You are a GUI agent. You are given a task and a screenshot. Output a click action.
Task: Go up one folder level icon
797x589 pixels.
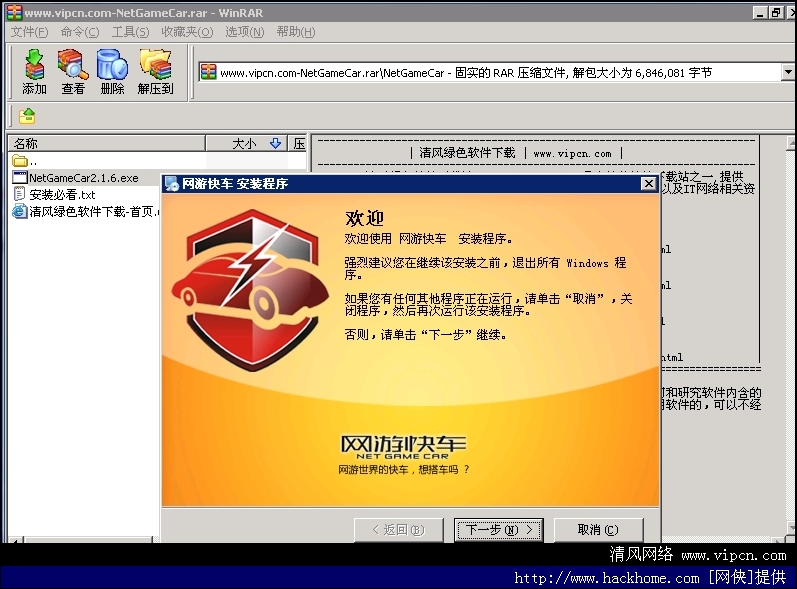(x=27, y=116)
